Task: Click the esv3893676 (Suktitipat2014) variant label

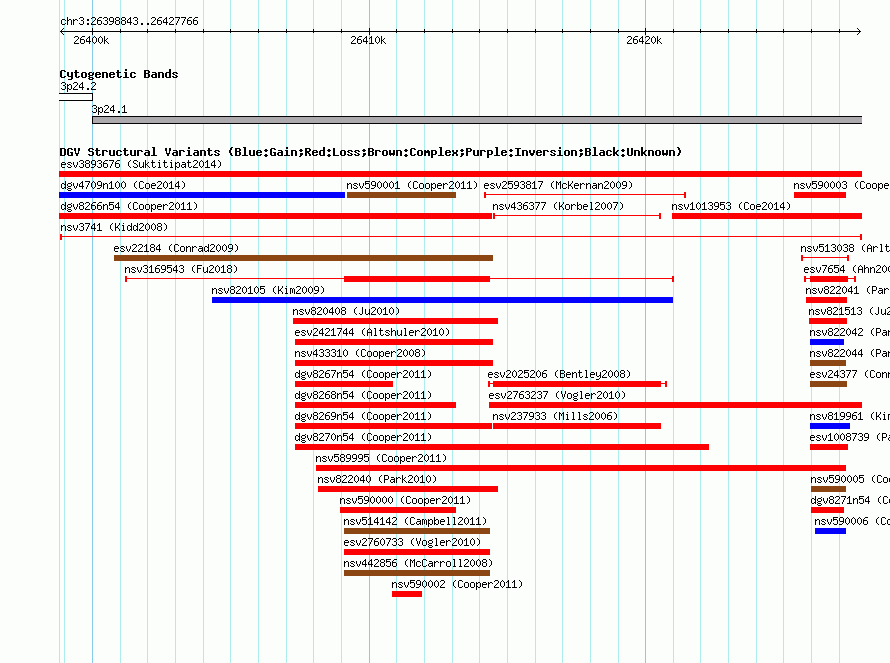Action: click(141, 164)
